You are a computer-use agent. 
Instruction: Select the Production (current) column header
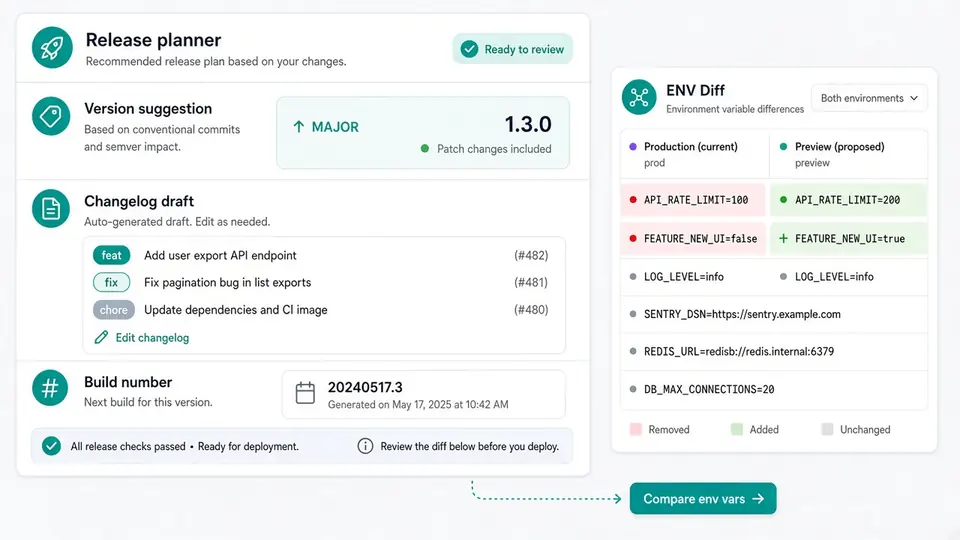(x=694, y=154)
